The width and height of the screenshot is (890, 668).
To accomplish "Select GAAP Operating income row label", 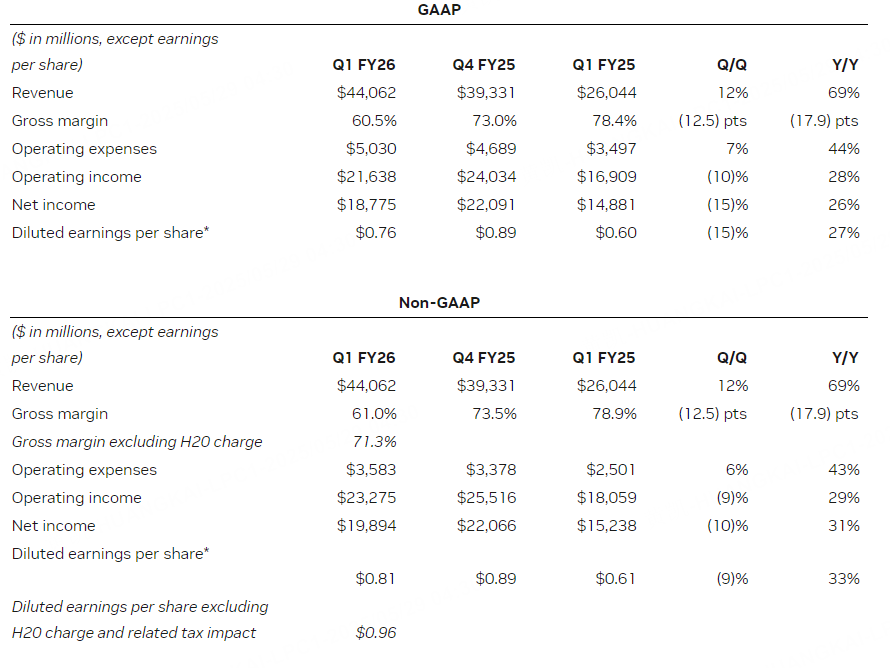I will [x=77, y=177].
